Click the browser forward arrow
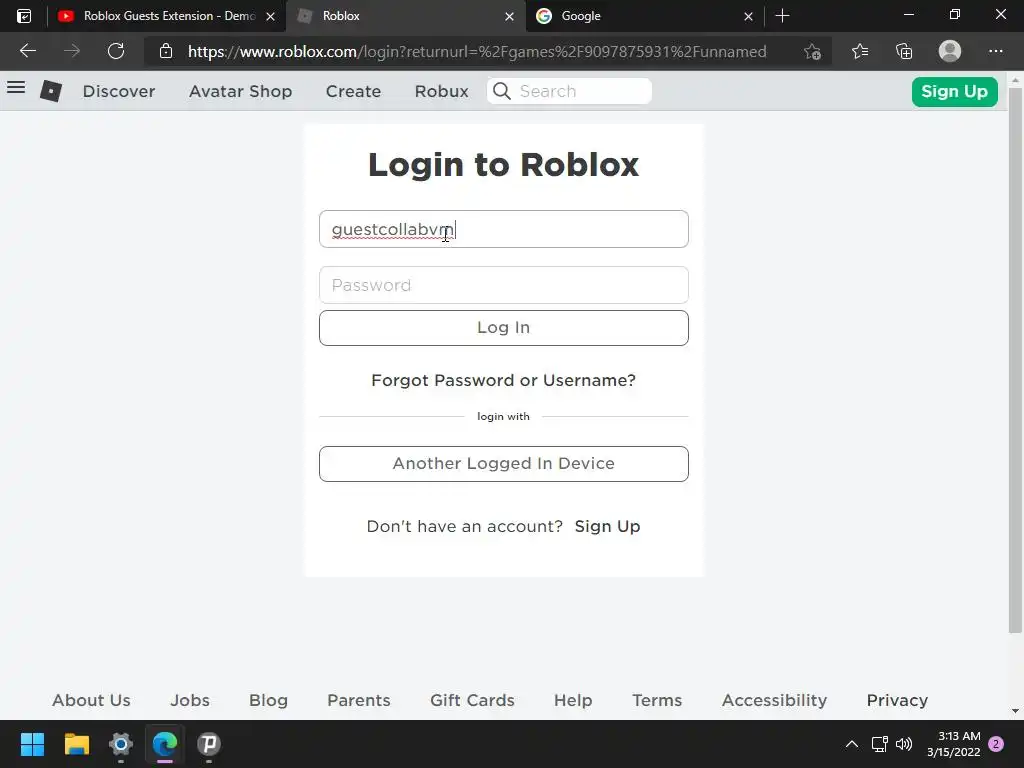Image resolution: width=1024 pixels, height=768 pixels. tap(72, 51)
